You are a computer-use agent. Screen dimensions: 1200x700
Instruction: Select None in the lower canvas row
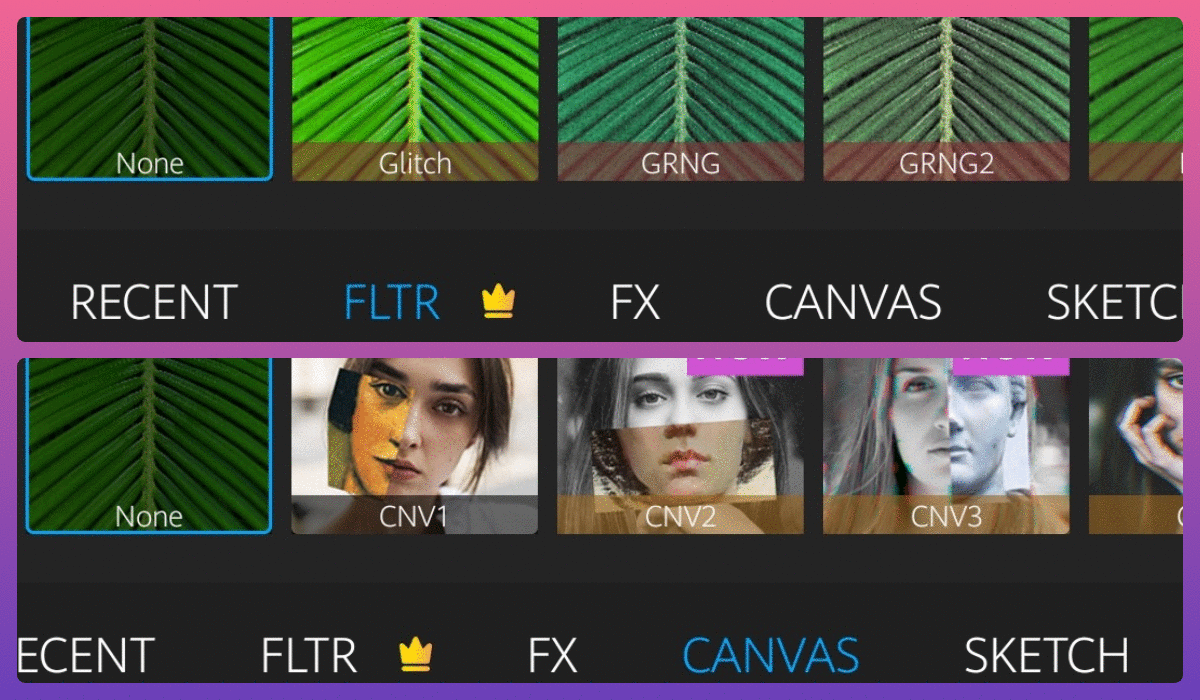point(149,446)
